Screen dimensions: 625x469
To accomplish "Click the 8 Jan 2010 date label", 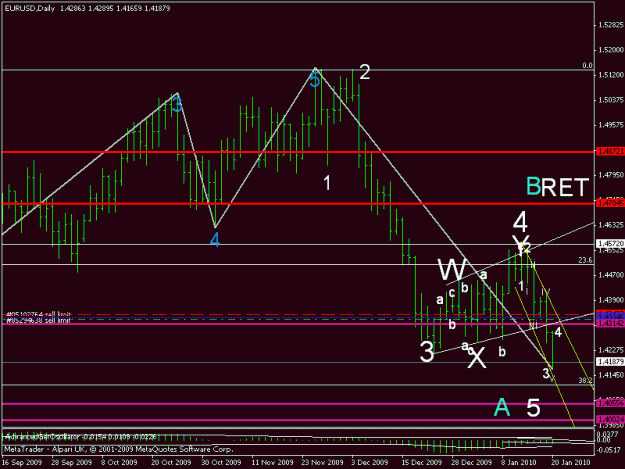I will pyautogui.click(x=519, y=462).
